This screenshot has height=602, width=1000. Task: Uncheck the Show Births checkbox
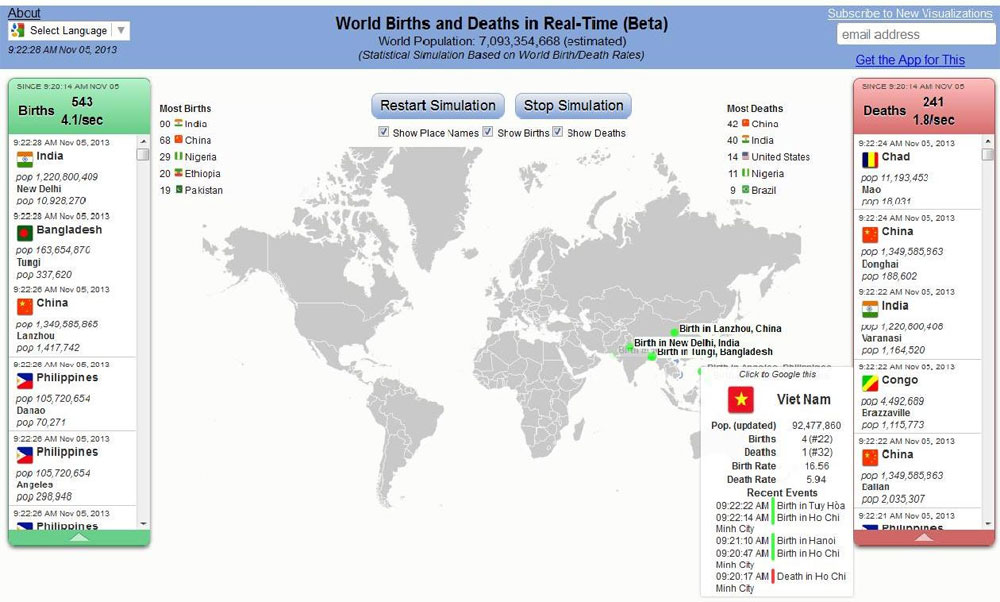[x=488, y=132]
